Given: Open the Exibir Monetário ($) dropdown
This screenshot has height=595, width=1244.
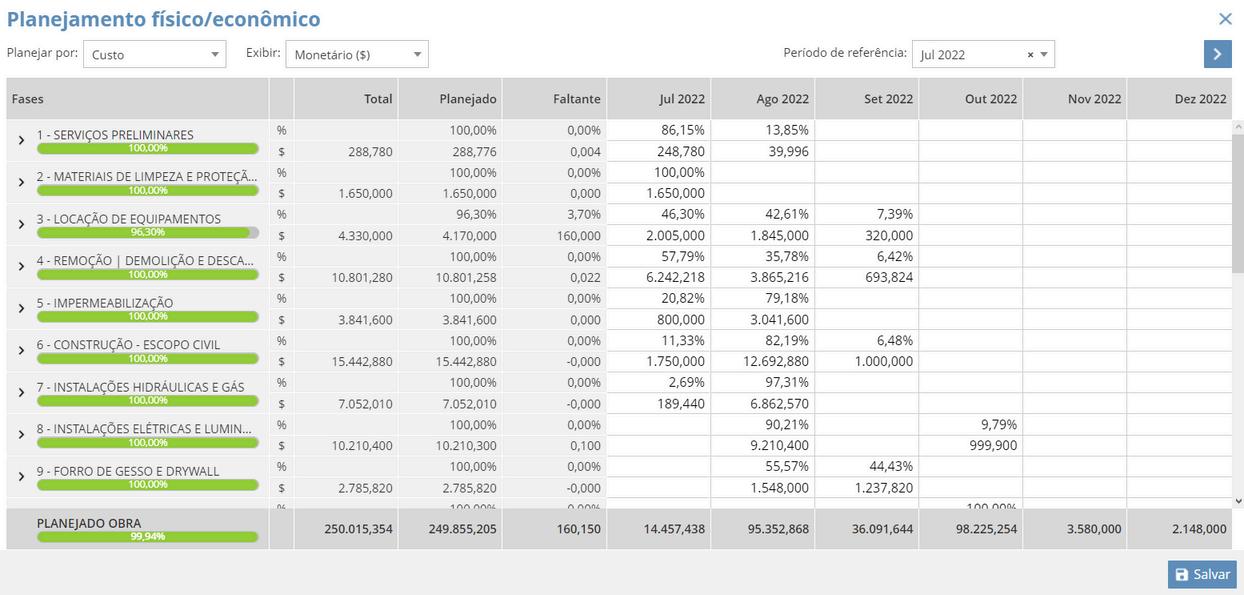Looking at the screenshot, I should click(x=357, y=55).
